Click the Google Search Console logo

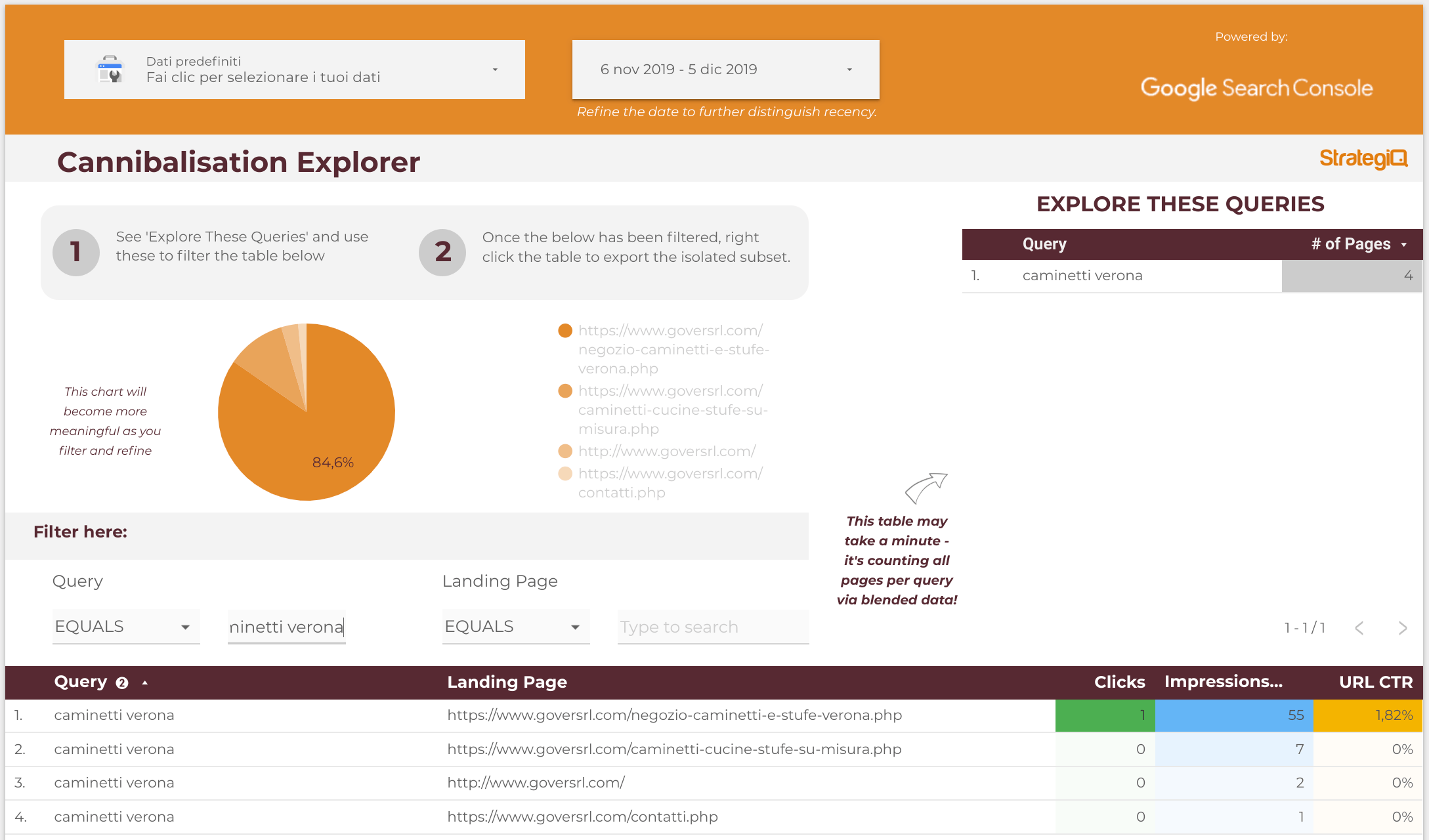(1256, 88)
